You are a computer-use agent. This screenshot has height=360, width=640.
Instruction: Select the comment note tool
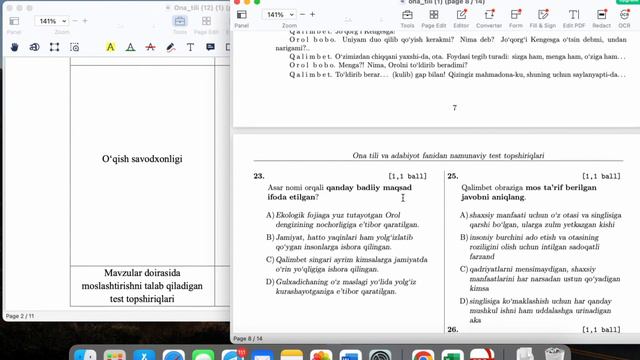[210, 47]
